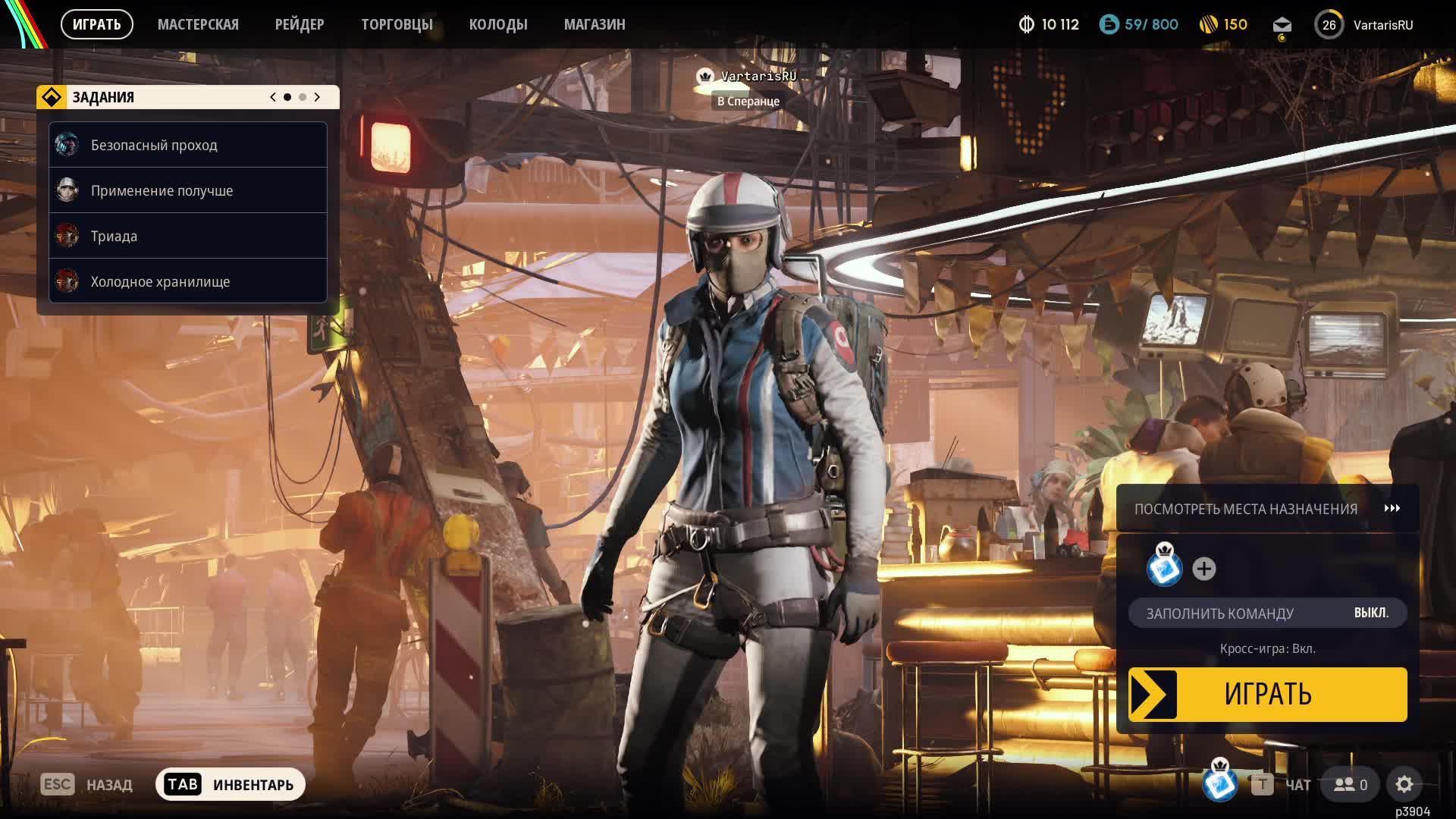This screenshot has height=819, width=1456.
Task: Open the МАГАЗИН menu
Action: click(594, 24)
